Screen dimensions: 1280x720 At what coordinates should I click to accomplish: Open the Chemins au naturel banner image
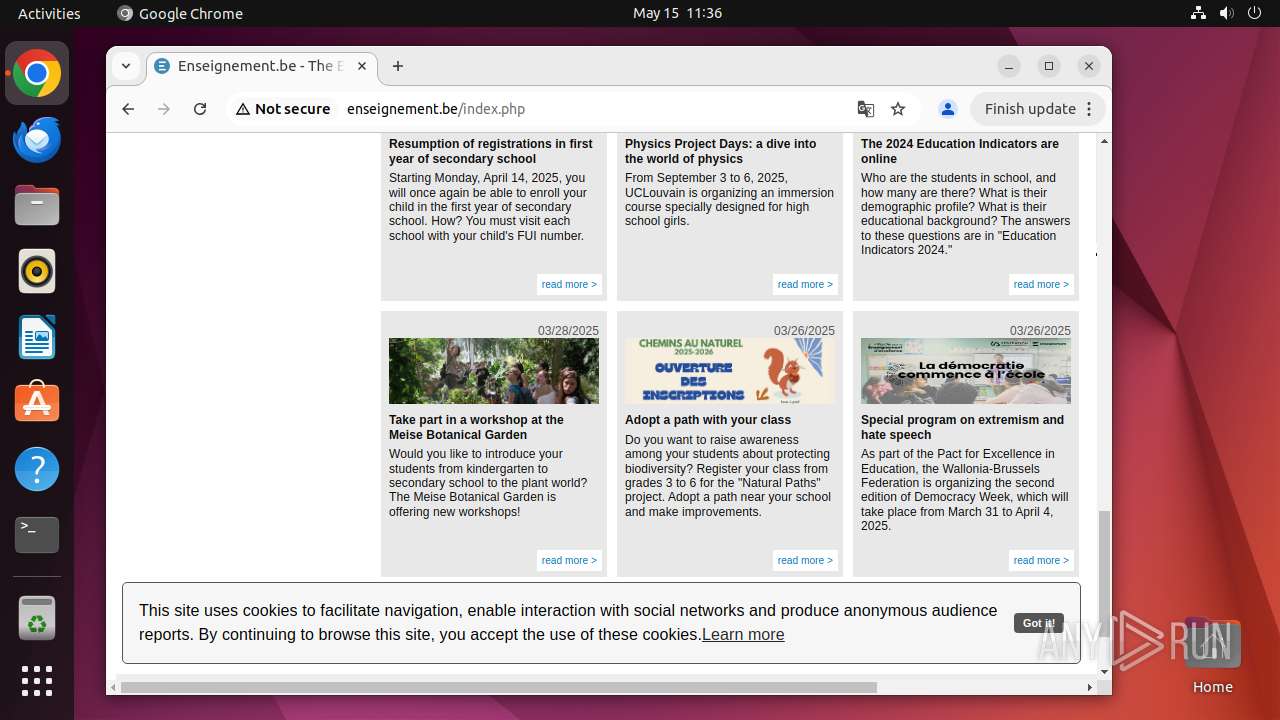coord(730,371)
